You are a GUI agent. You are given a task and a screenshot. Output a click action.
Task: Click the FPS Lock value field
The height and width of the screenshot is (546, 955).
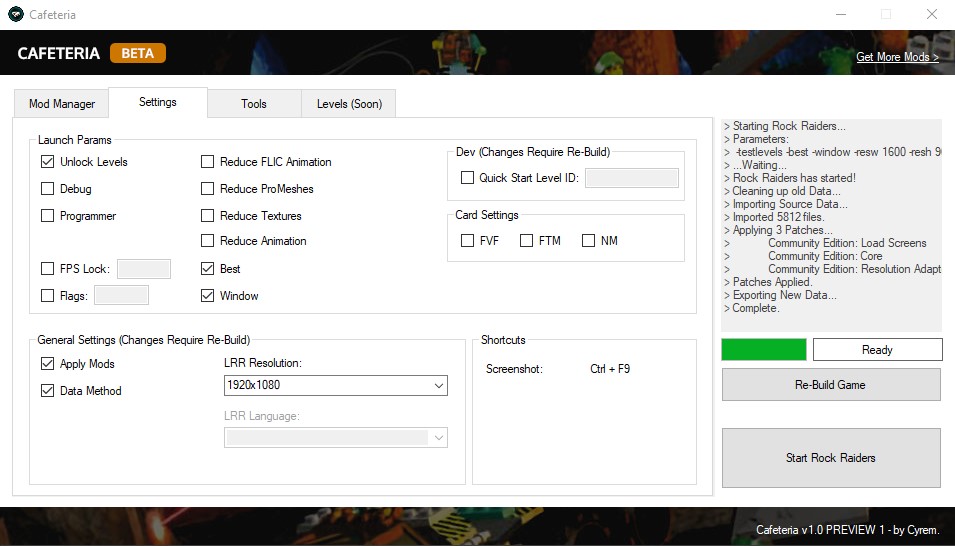[x=144, y=269]
